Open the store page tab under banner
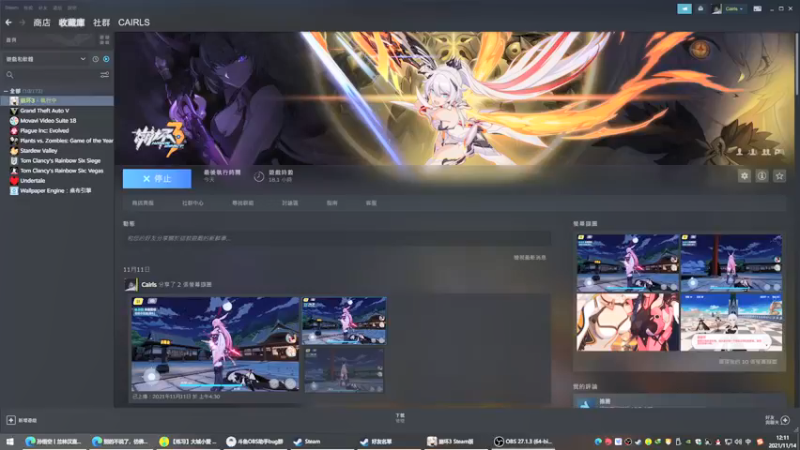This screenshot has height=450, width=800. (x=143, y=203)
